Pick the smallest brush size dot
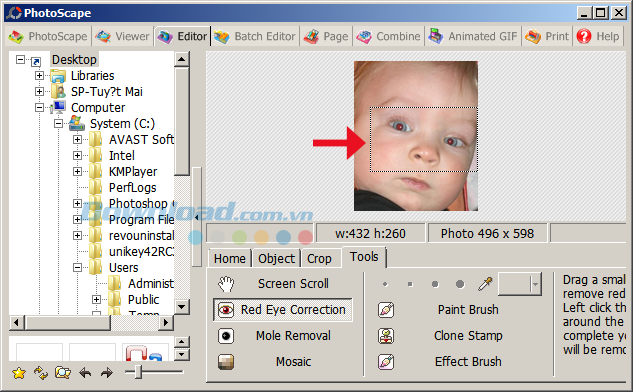This screenshot has width=633, height=392. (385, 284)
